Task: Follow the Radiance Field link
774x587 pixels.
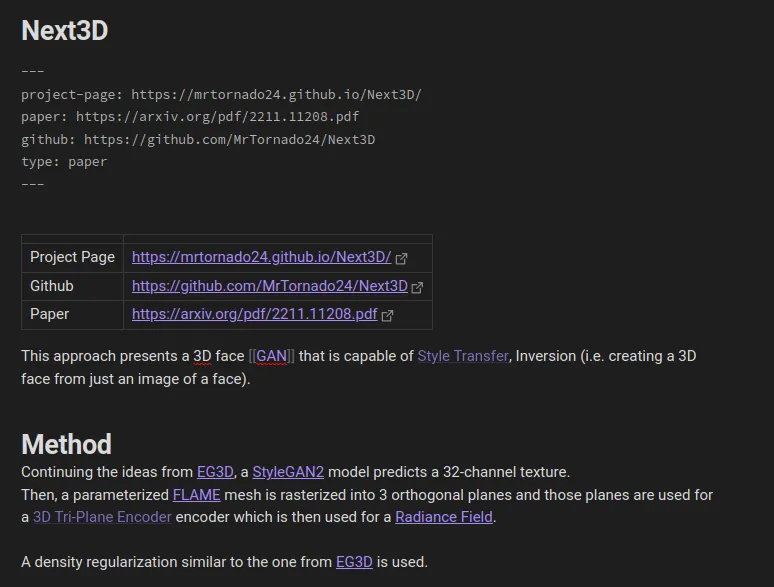Action: point(444,517)
